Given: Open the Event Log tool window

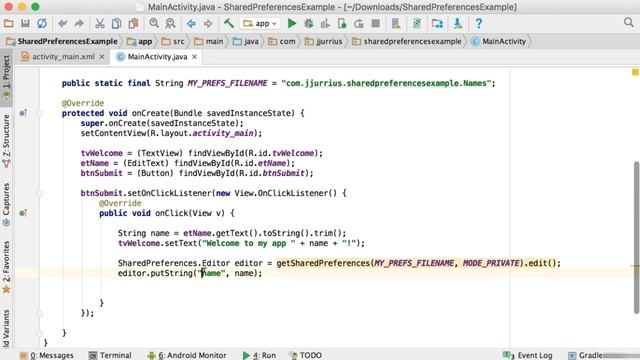Looking at the screenshot, I should (527, 355).
